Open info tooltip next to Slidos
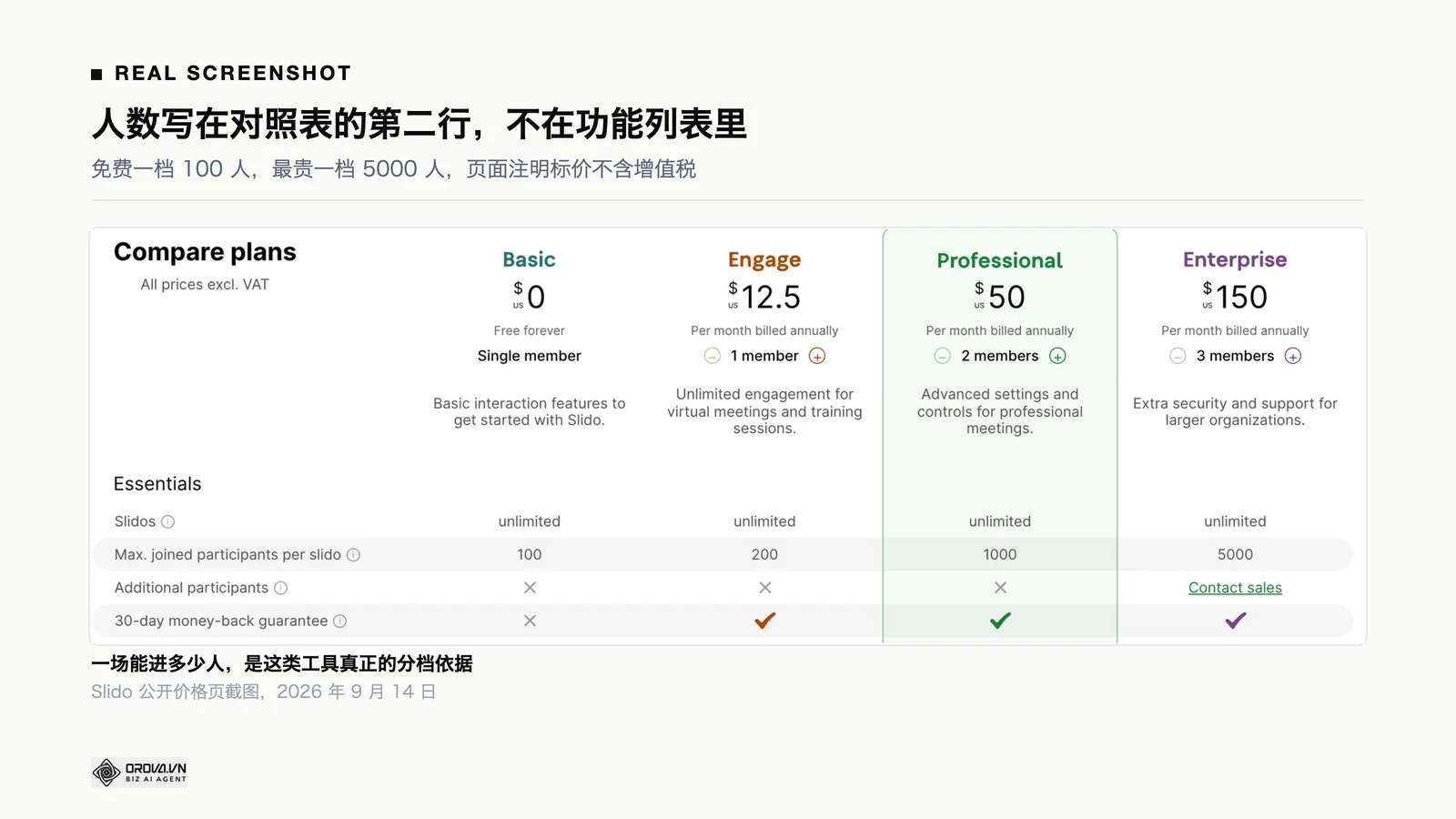Viewport: 1456px width, 819px height. (167, 521)
